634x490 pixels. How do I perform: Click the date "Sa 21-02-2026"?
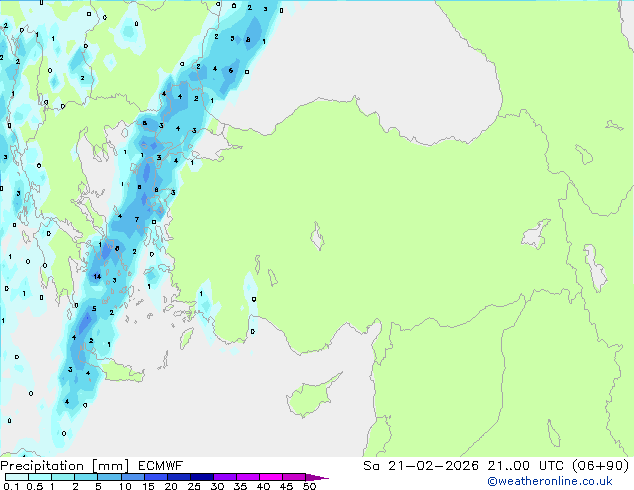421,466
